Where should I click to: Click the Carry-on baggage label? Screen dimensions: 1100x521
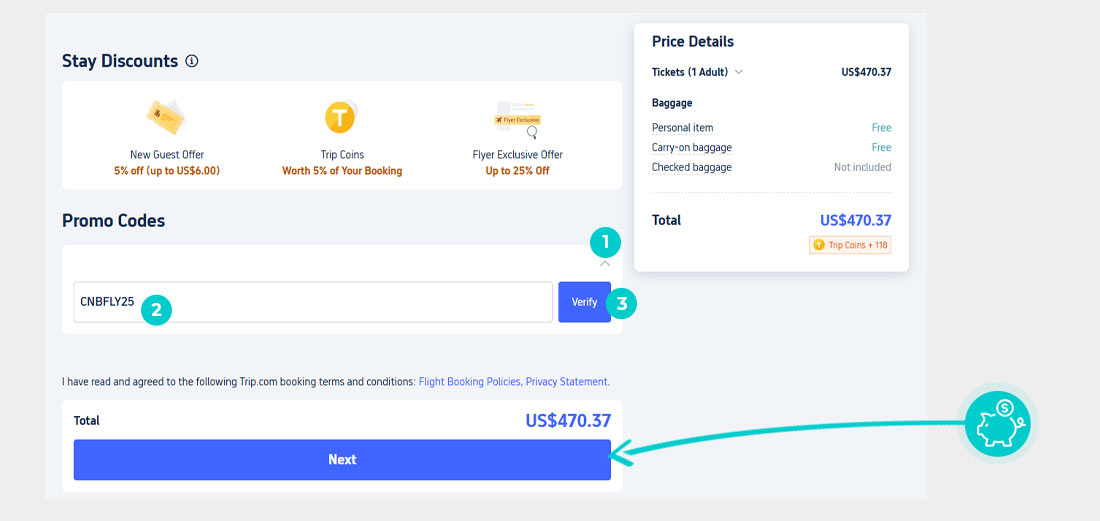click(x=692, y=147)
